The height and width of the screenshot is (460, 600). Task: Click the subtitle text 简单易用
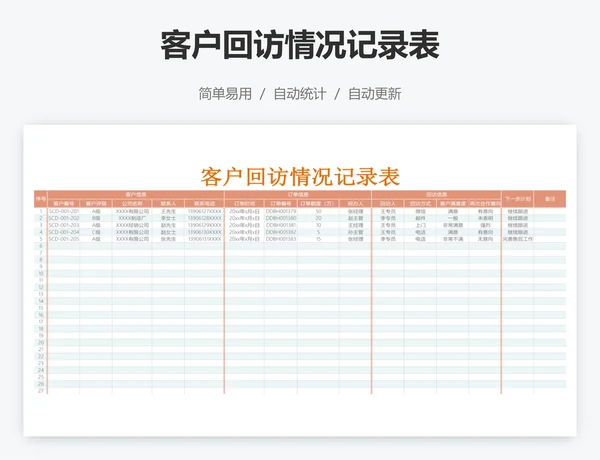225,94
